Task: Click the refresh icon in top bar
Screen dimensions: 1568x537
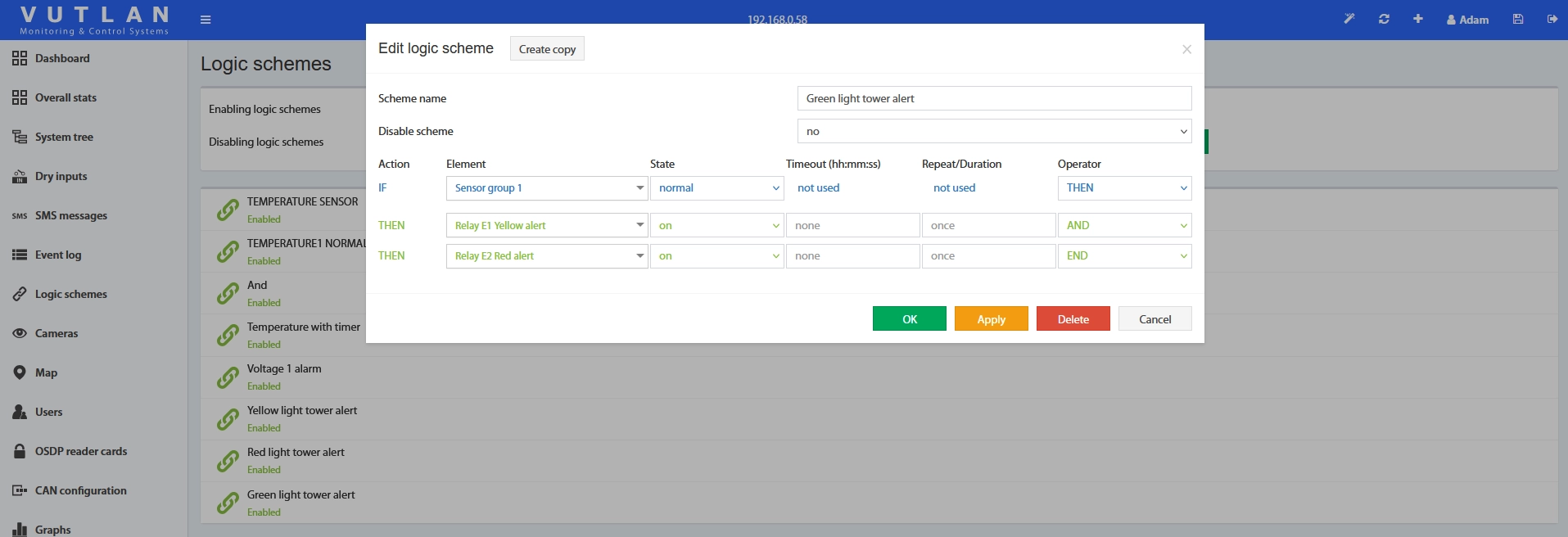Action: point(1384,19)
